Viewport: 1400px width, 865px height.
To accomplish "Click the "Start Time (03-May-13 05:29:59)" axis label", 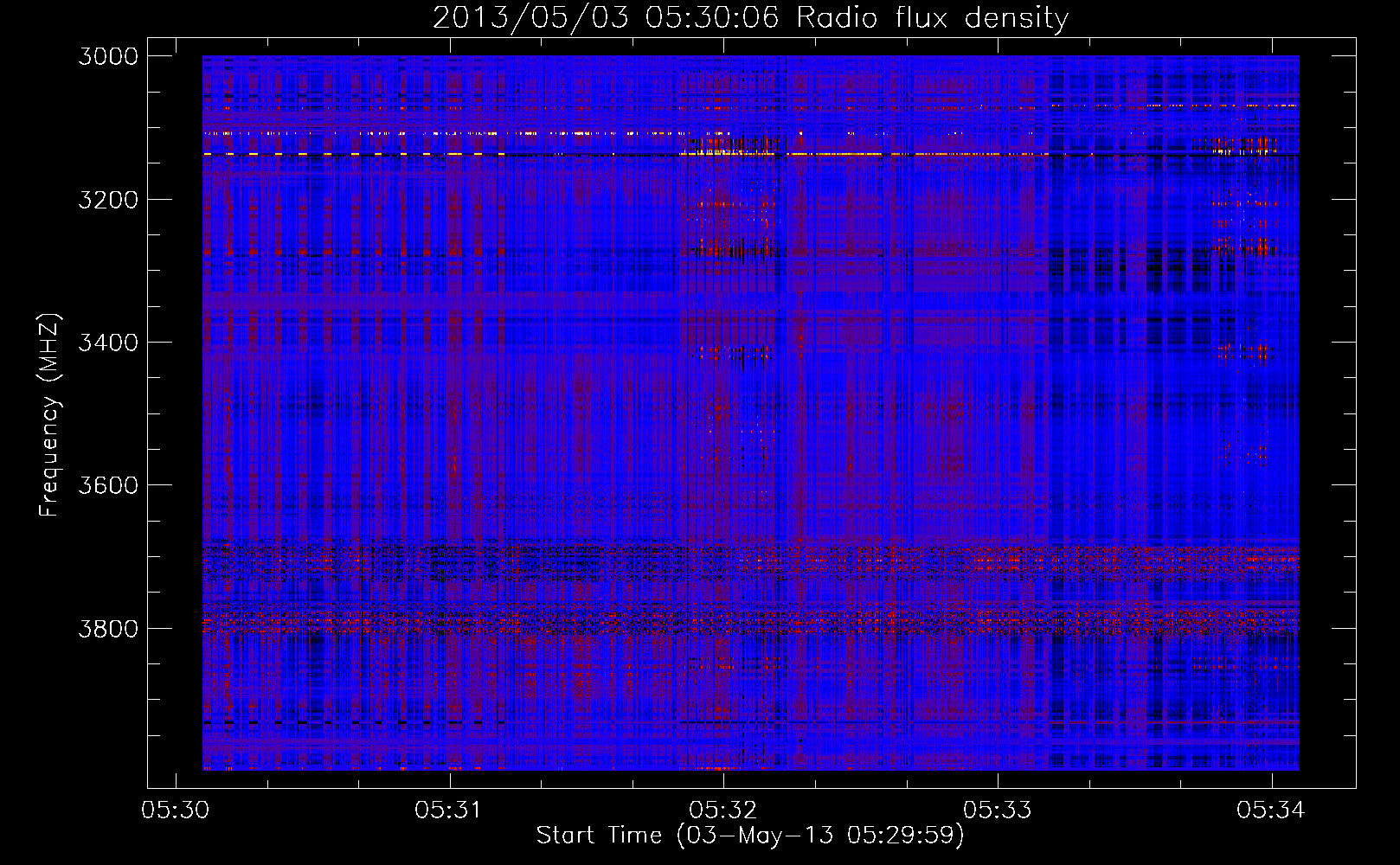I will click(x=750, y=836).
